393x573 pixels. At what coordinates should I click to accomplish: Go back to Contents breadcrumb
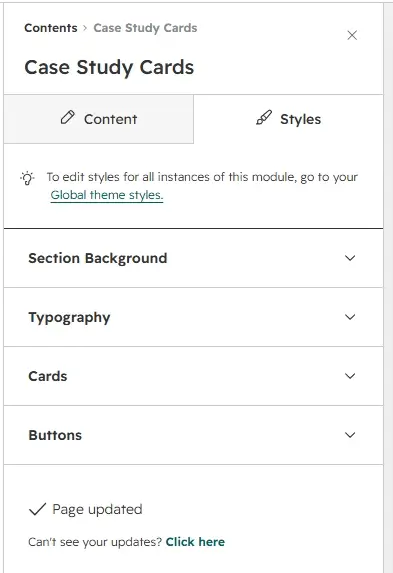point(51,28)
